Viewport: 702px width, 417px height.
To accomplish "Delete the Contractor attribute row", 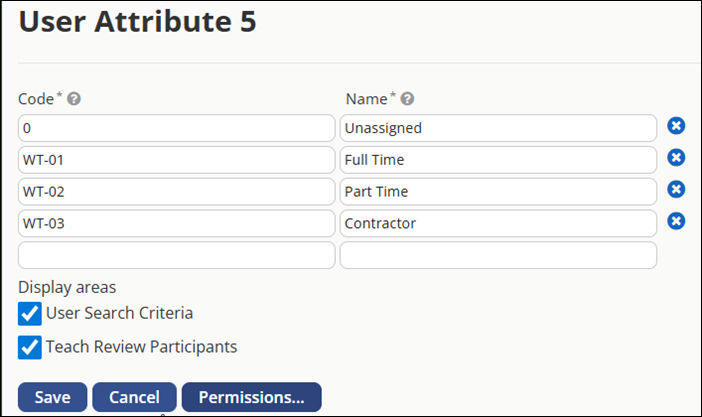I will point(676,221).
